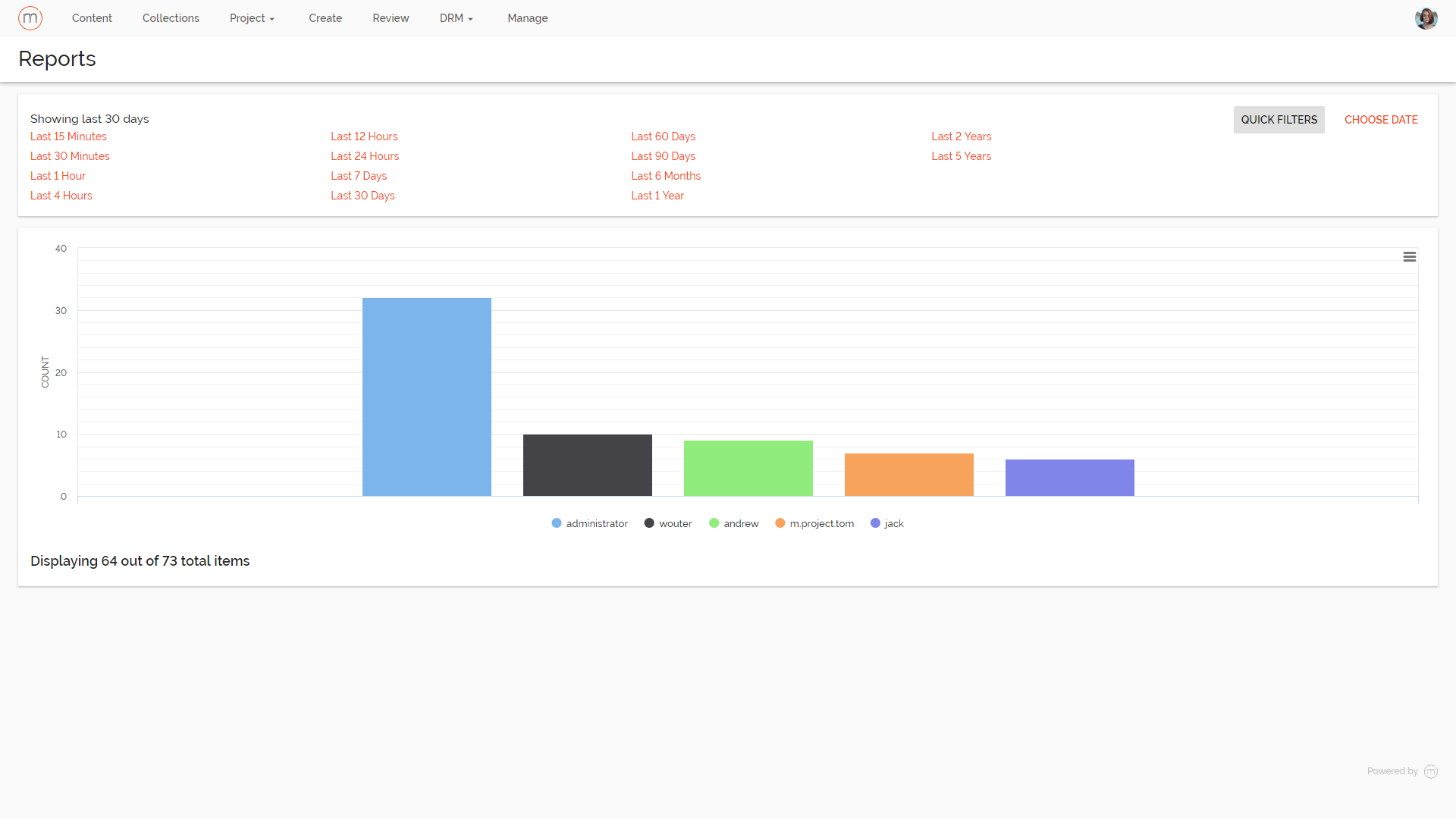Toggle the administrator series in the legend

tap(589, 523)
